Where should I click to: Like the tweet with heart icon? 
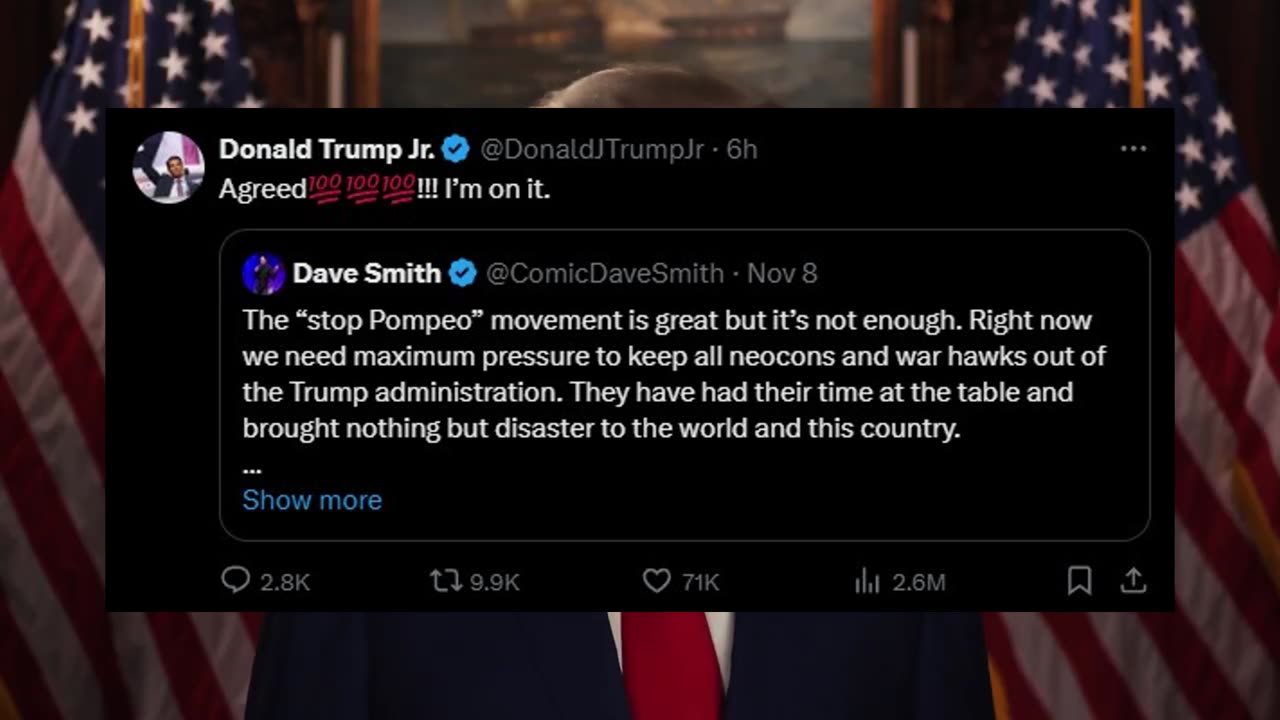coord(656,581)
